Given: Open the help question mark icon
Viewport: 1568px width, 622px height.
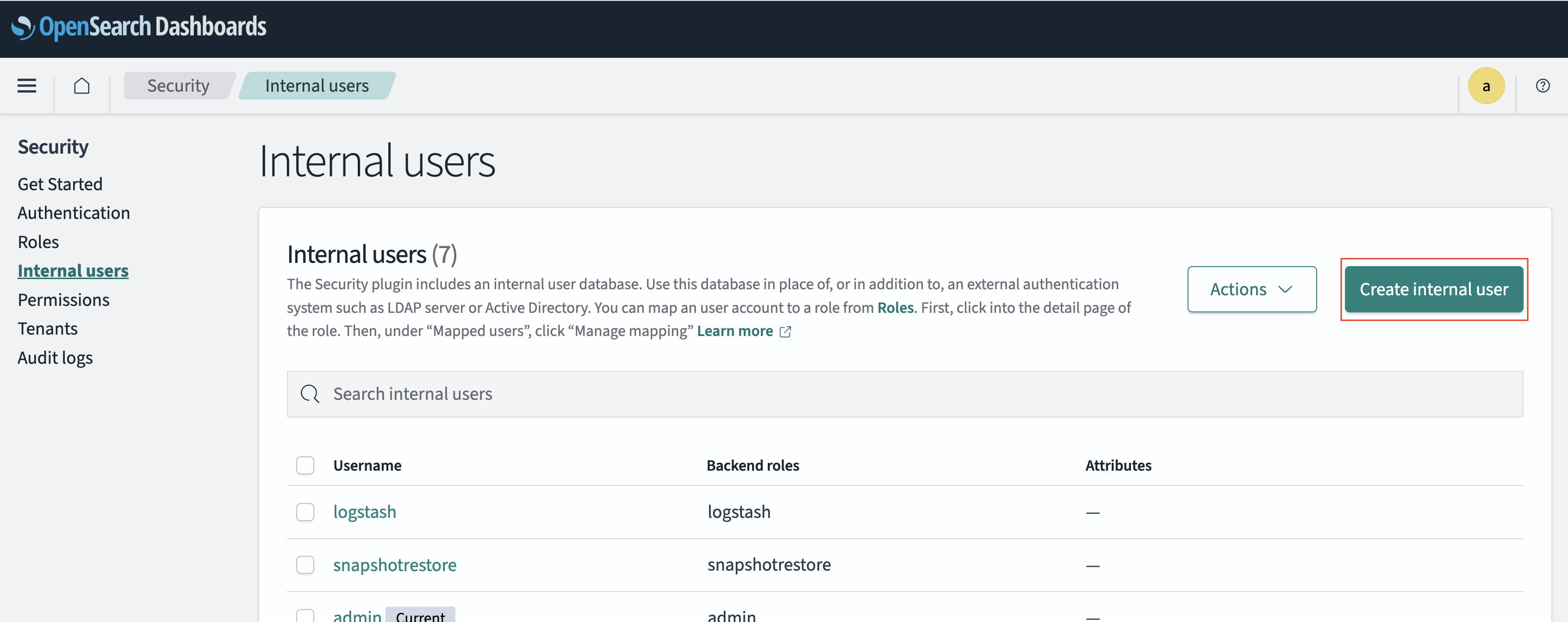Looking at the screenshot, I should pyautogui.click(x=1543, y=86).
